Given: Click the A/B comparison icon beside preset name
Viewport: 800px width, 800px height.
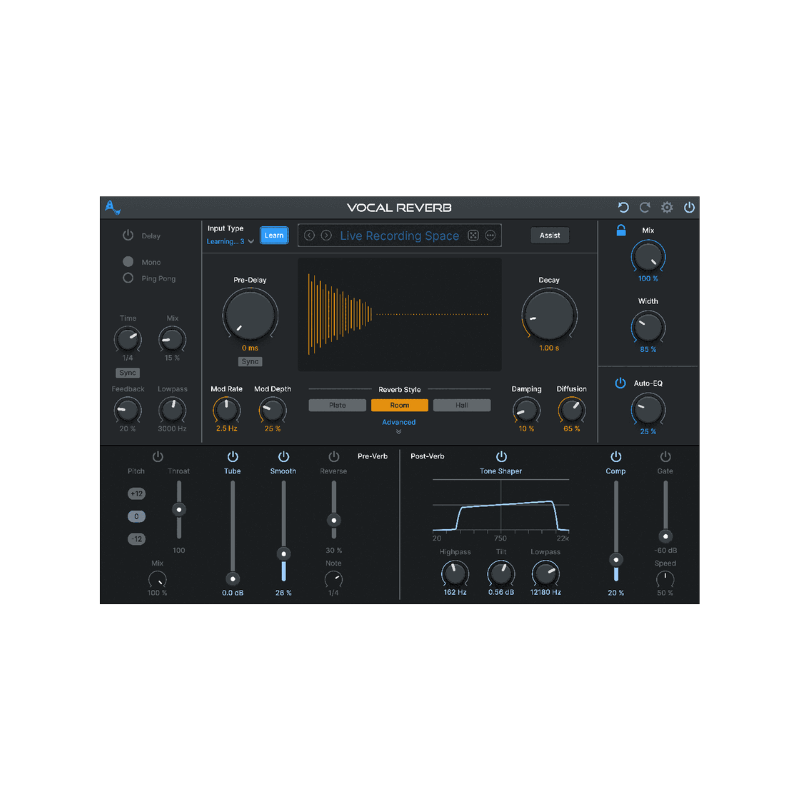Looking at the screenshot, I should tap(473, 236).
